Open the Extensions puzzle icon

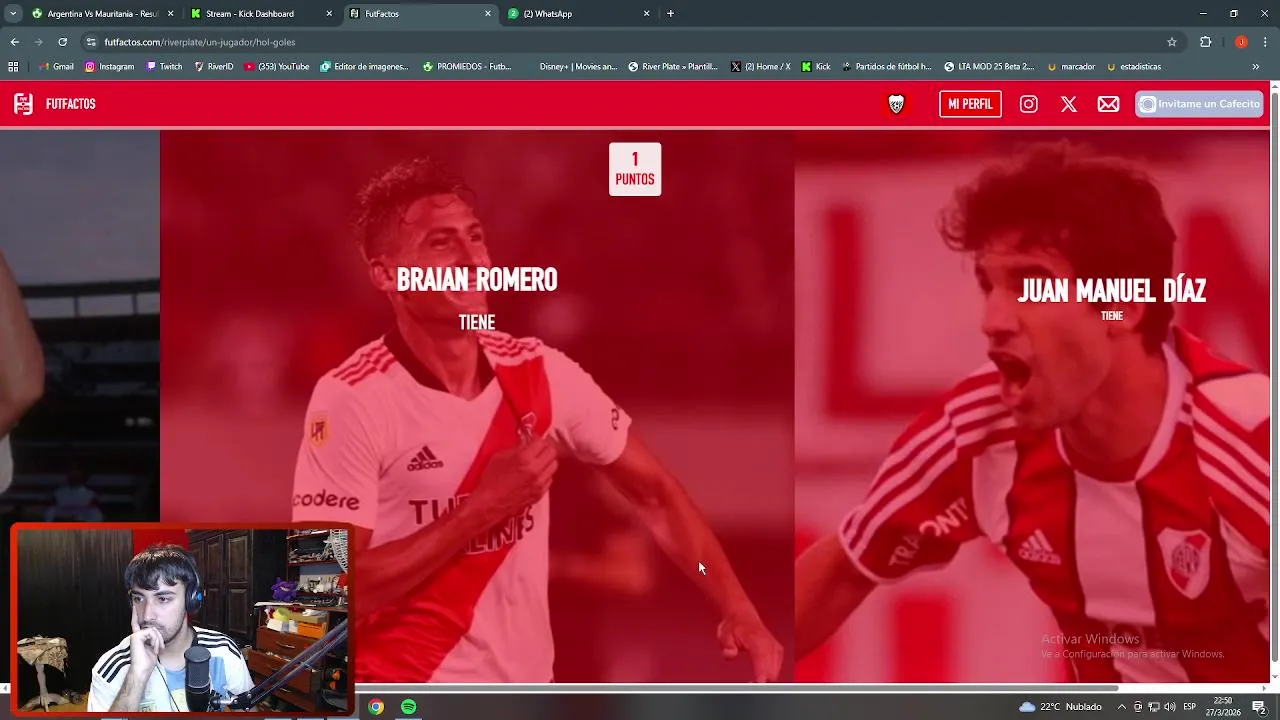[x=1205, y=42]
